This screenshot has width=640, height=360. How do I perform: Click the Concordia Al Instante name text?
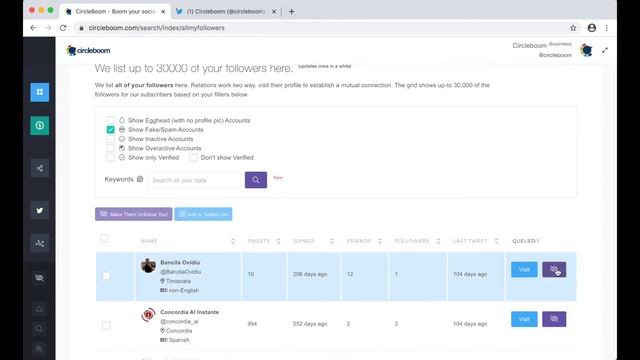click(189, 312)
